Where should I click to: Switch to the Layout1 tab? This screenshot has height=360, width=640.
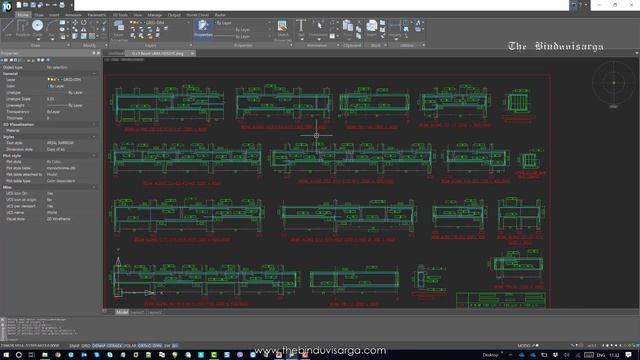pyautogui.click(x=138, y=312)
